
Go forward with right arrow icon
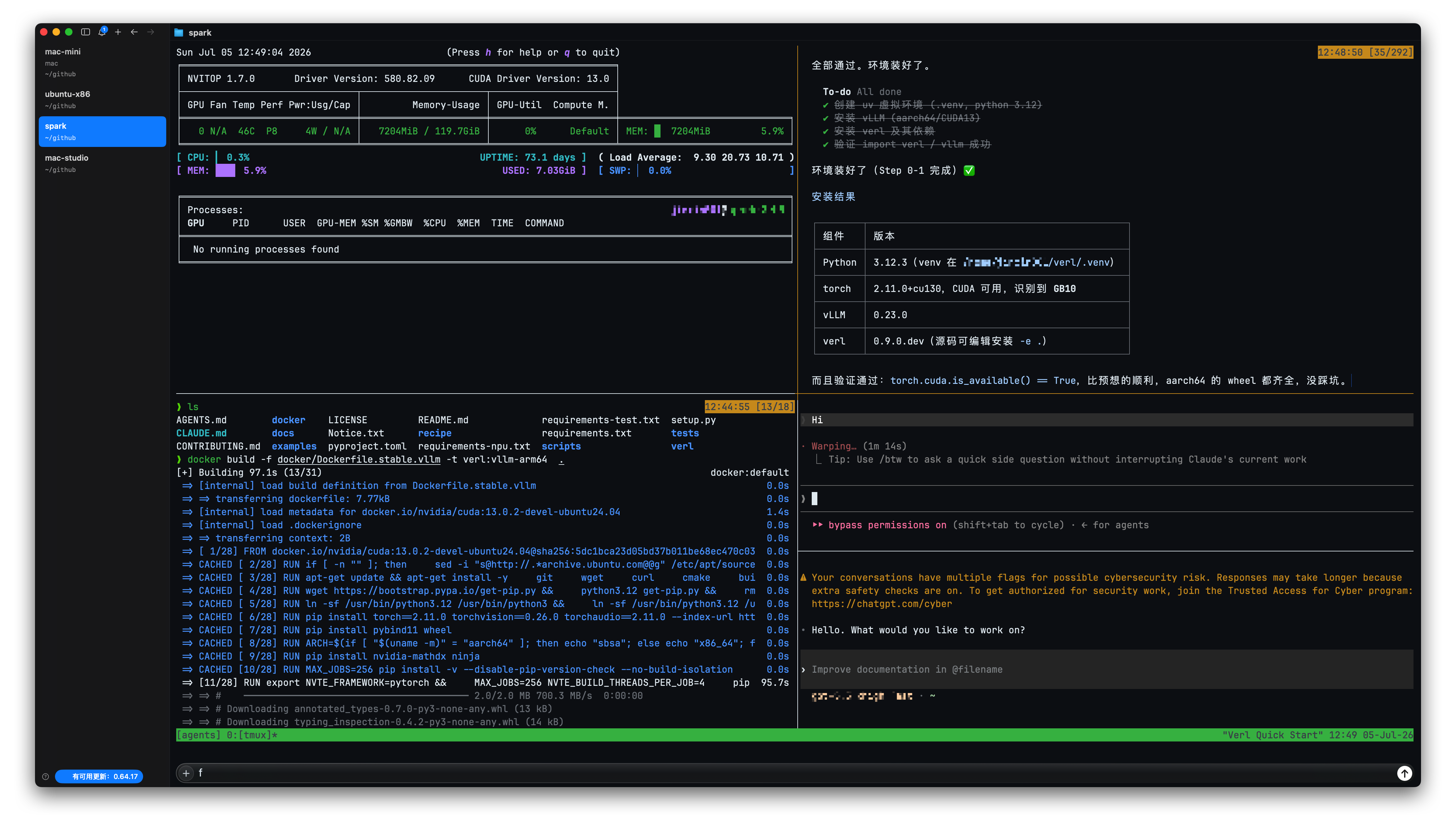[151, 32]
